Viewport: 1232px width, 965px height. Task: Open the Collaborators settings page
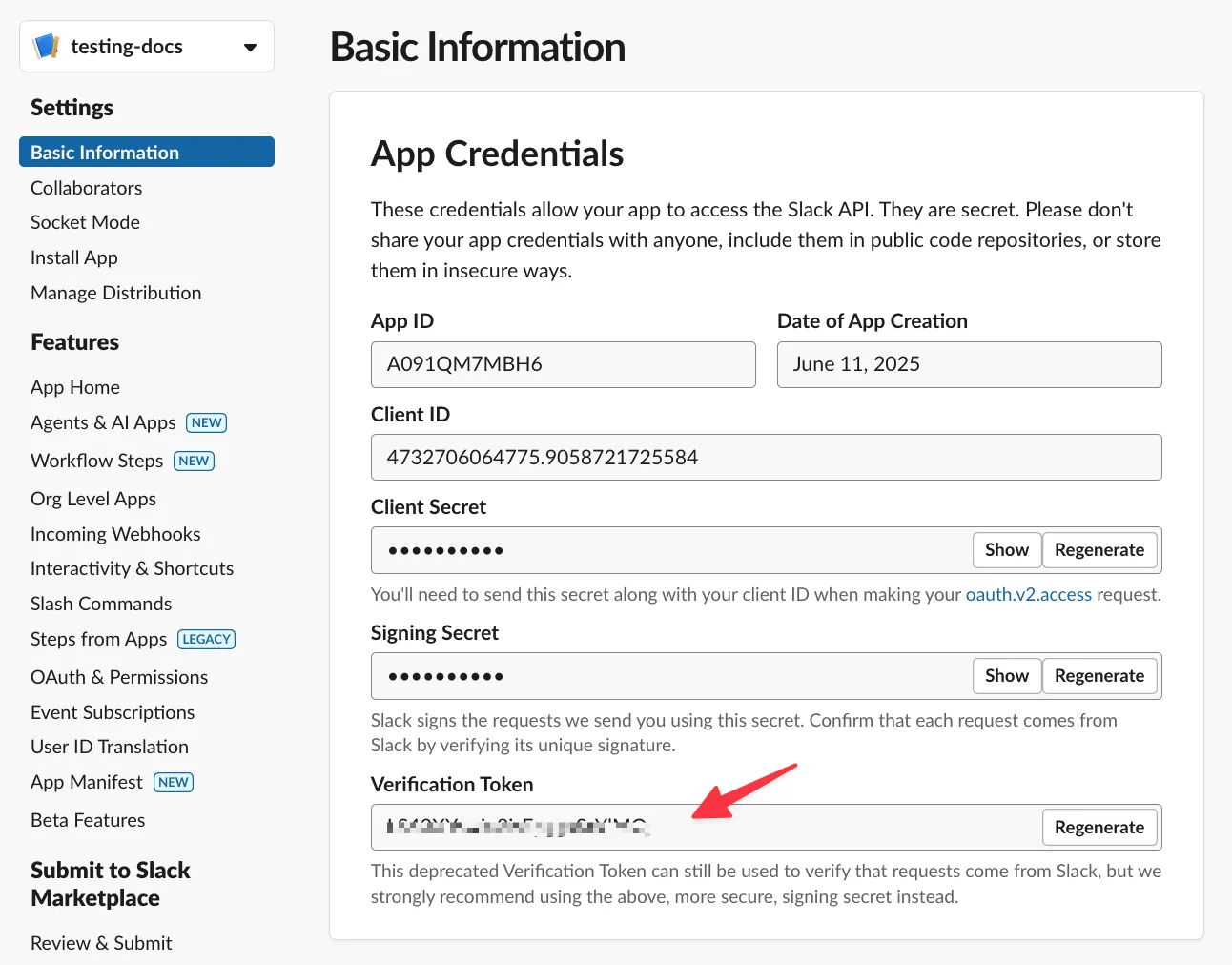click(86, 188)
